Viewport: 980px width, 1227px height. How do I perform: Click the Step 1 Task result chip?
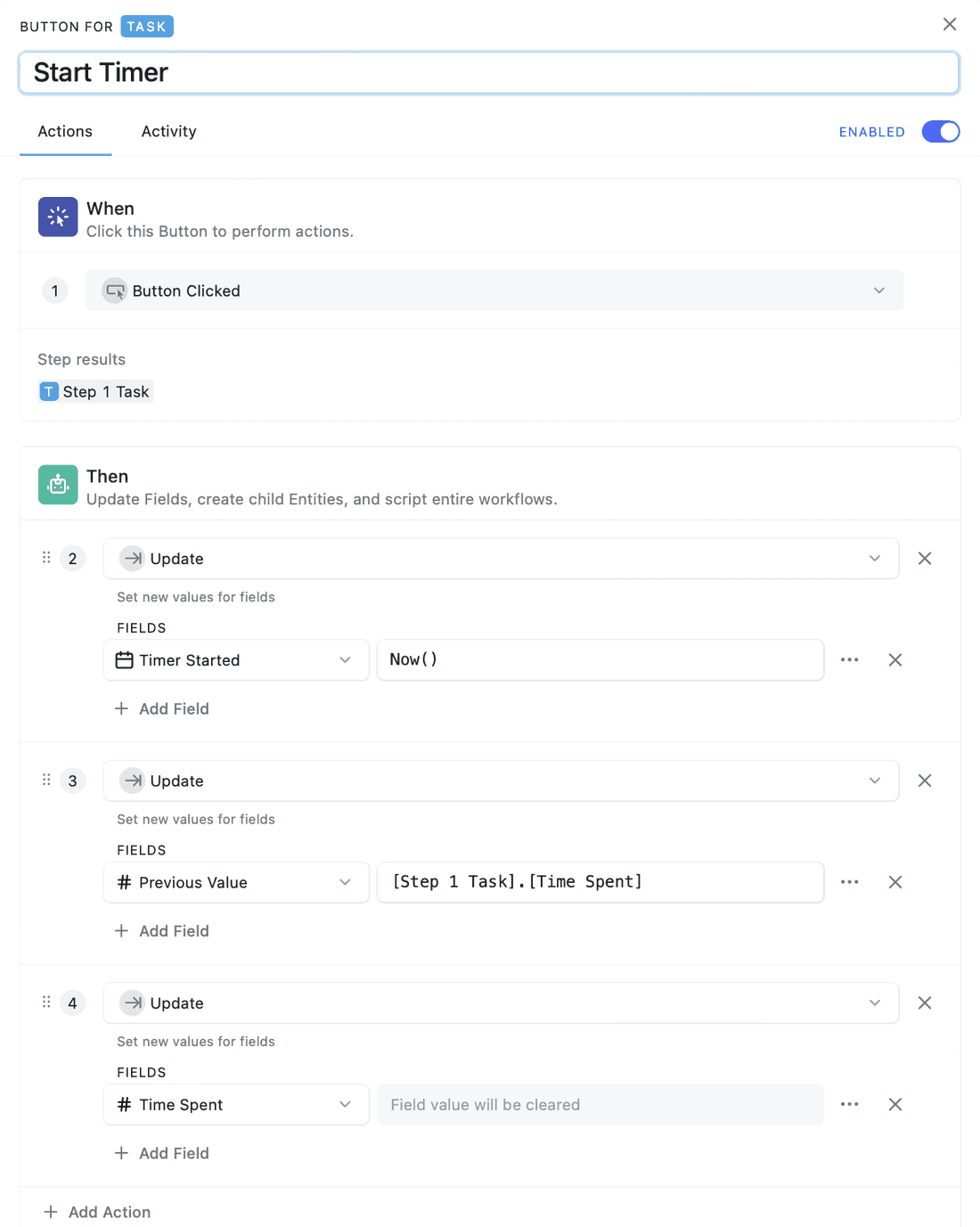point(96,392)
